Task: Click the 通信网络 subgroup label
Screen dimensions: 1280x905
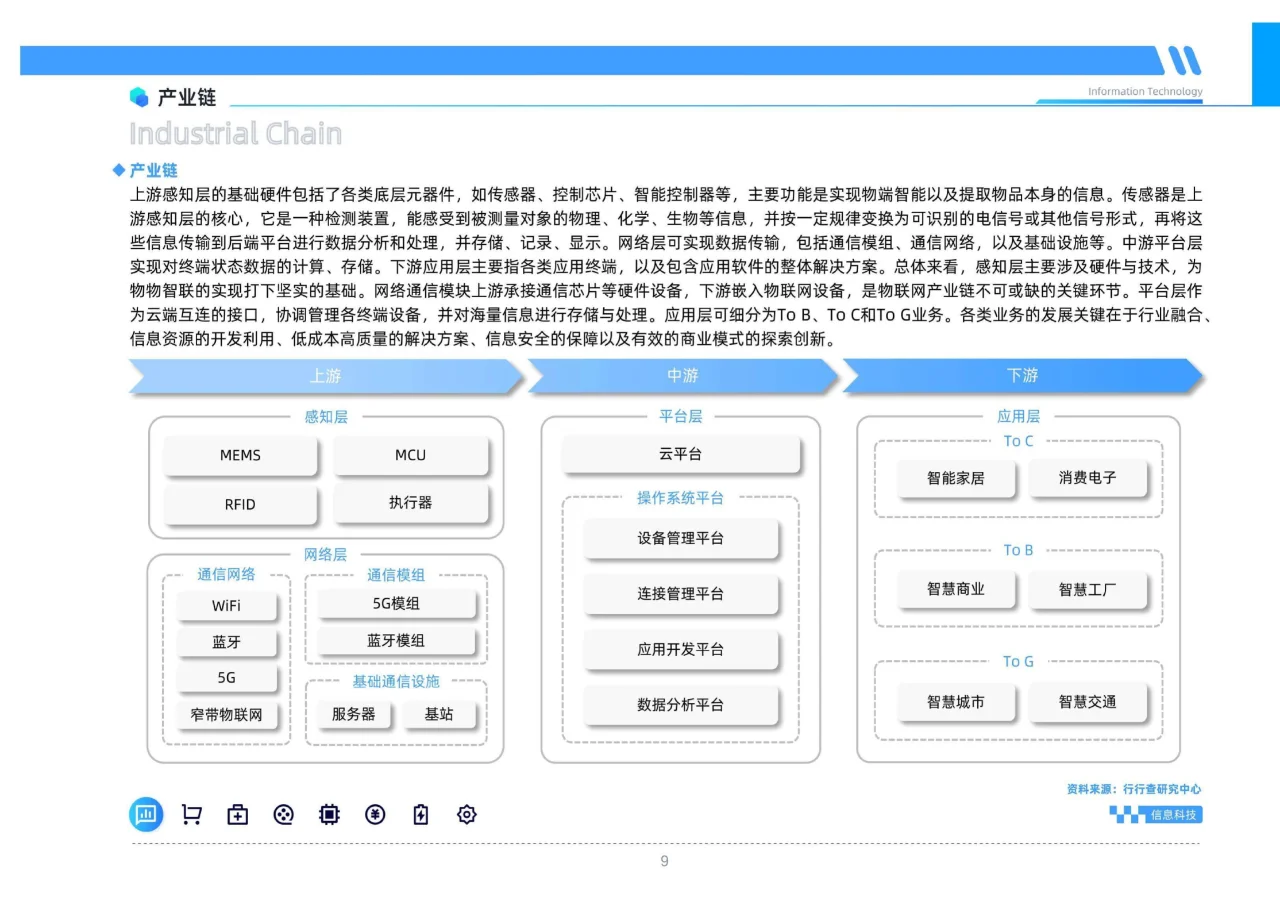Action: [x=226, y=574]
